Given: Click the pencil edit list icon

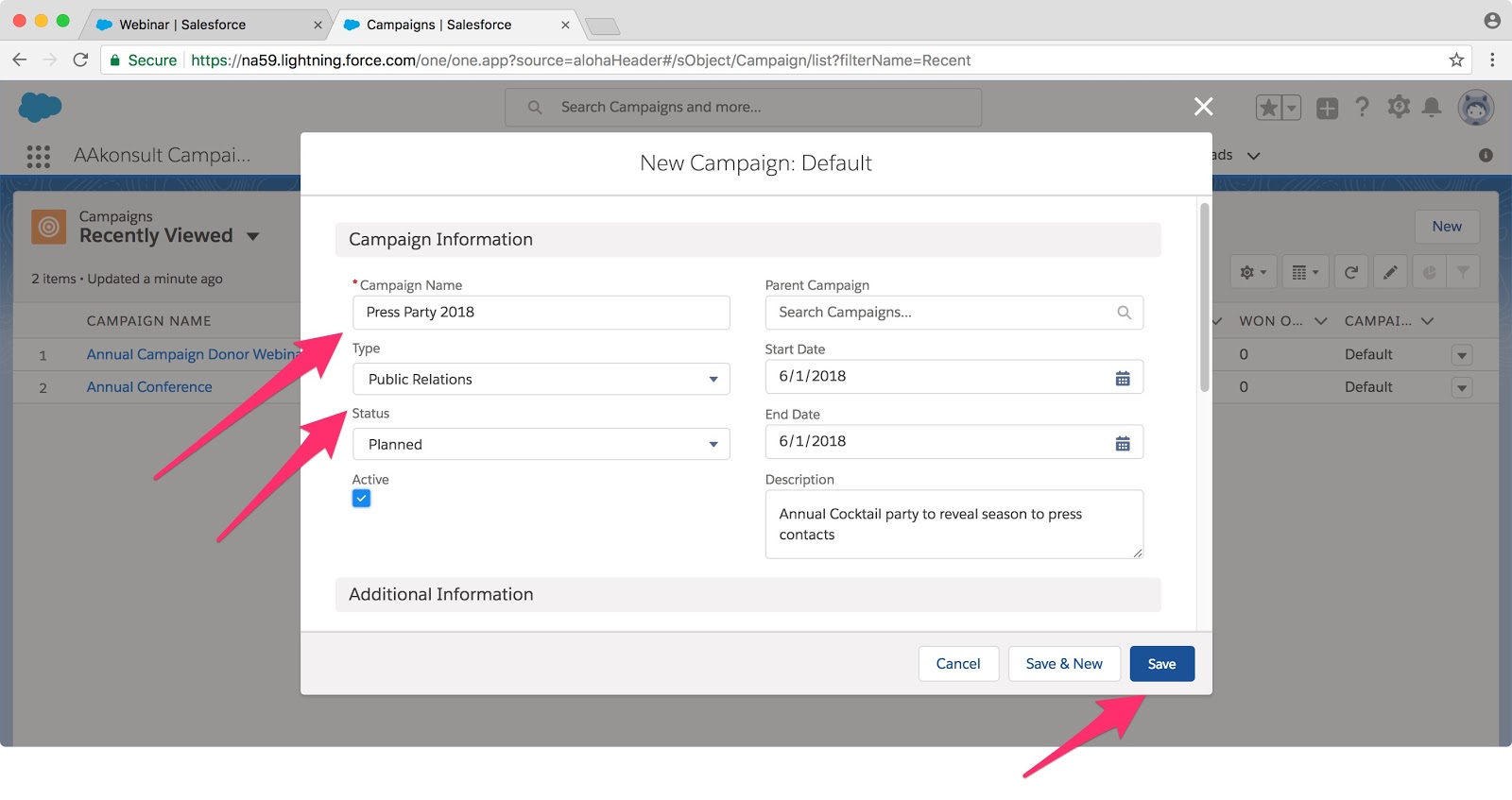Looking at the screenshot, I should [1390, 272].
